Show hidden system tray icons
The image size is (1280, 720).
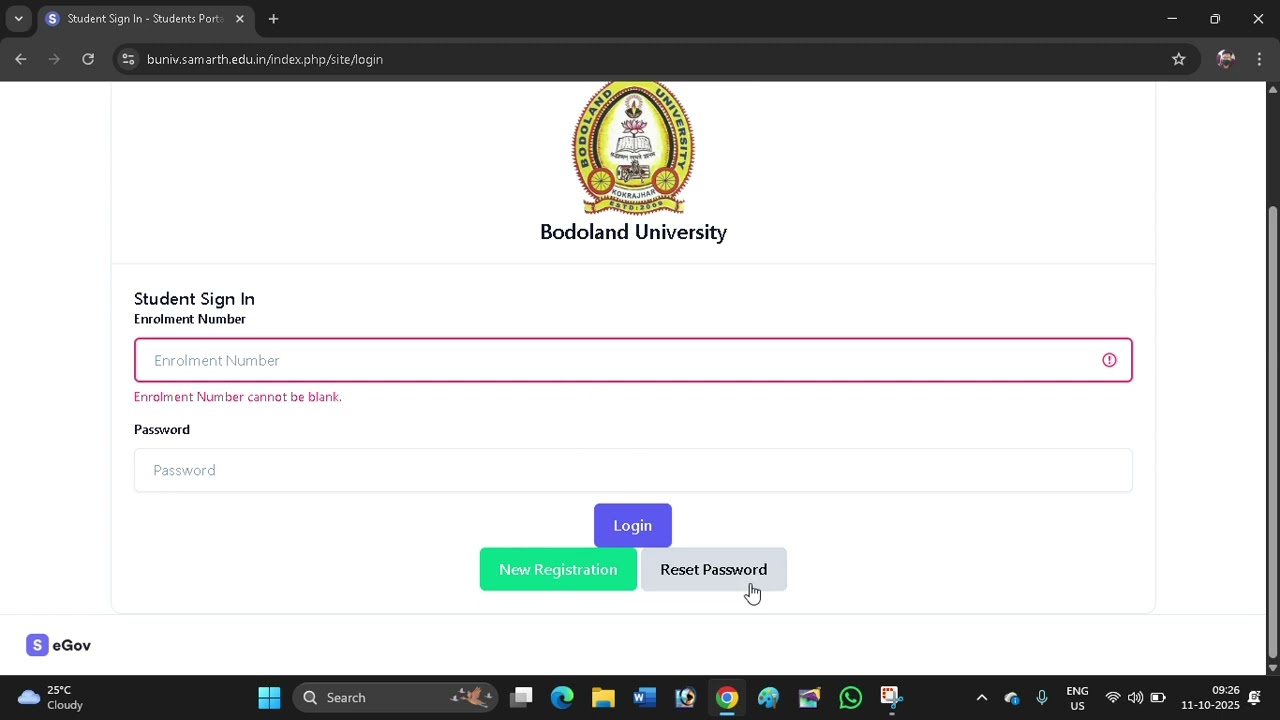(981, 697)
